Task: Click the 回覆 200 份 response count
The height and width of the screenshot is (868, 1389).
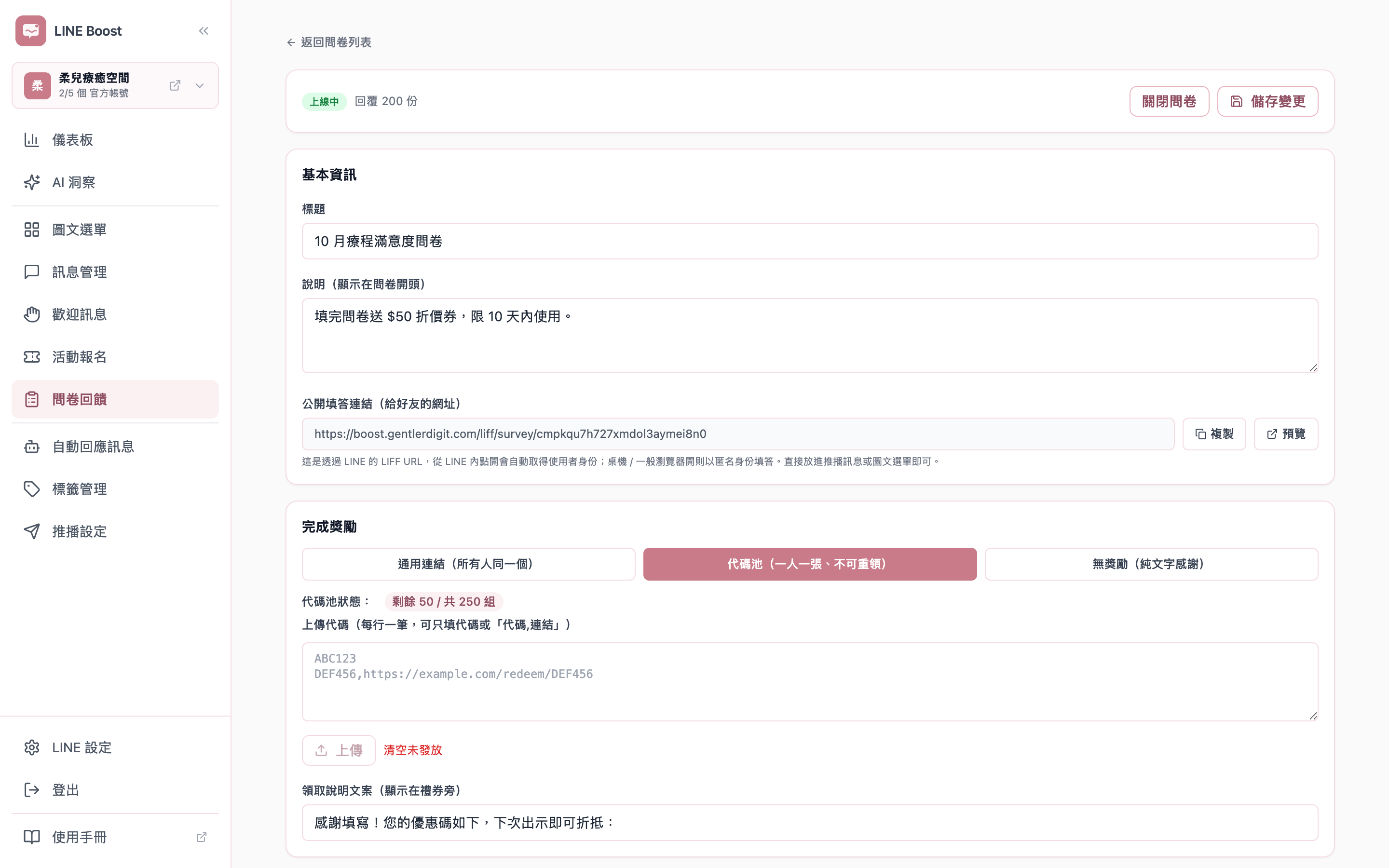Action: click(x=386, y=101)
